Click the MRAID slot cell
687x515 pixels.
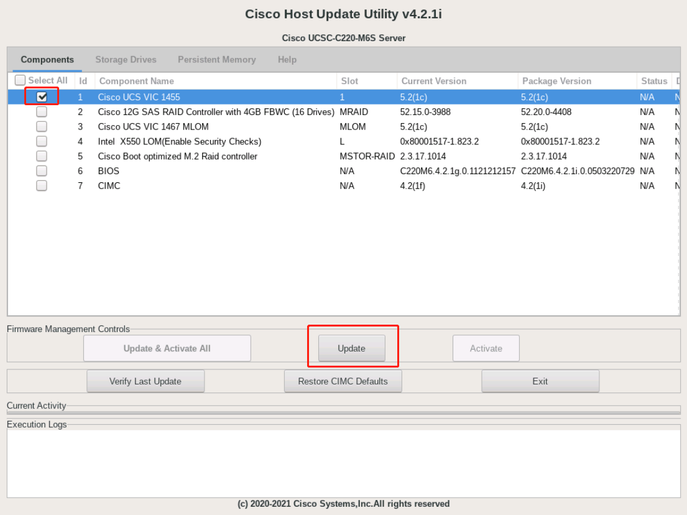(x=354, y=112)
